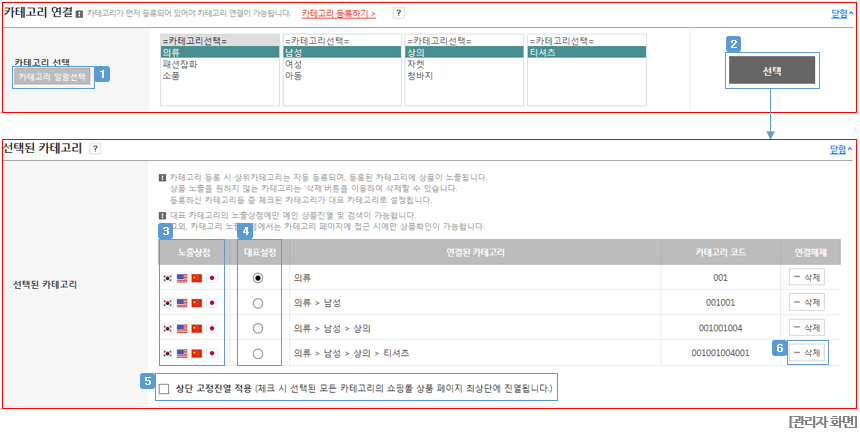Click the linked category text 의류 > 남성
This screenshot has height=432, width=860.
tap(318, 303)
